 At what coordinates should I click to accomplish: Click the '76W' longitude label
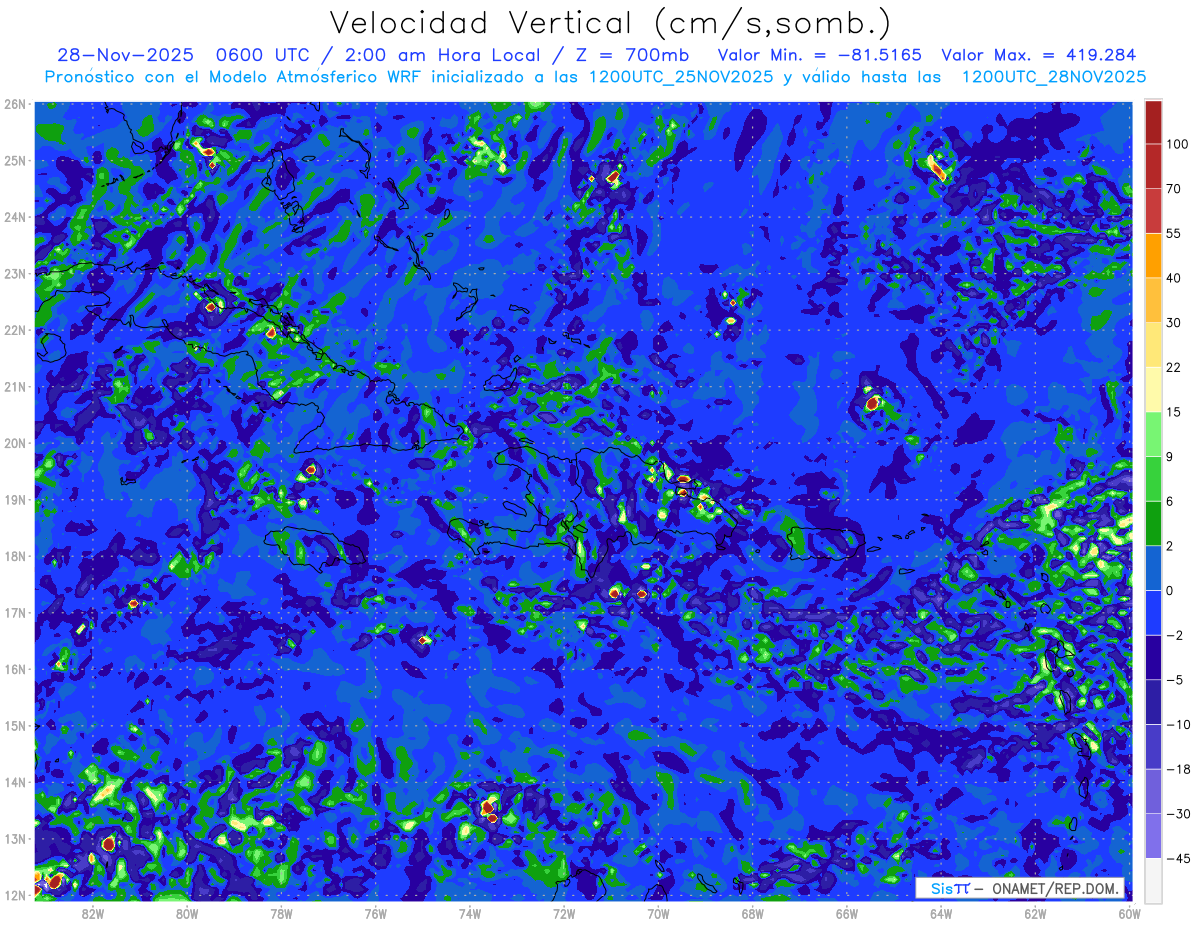click(376, 914)
